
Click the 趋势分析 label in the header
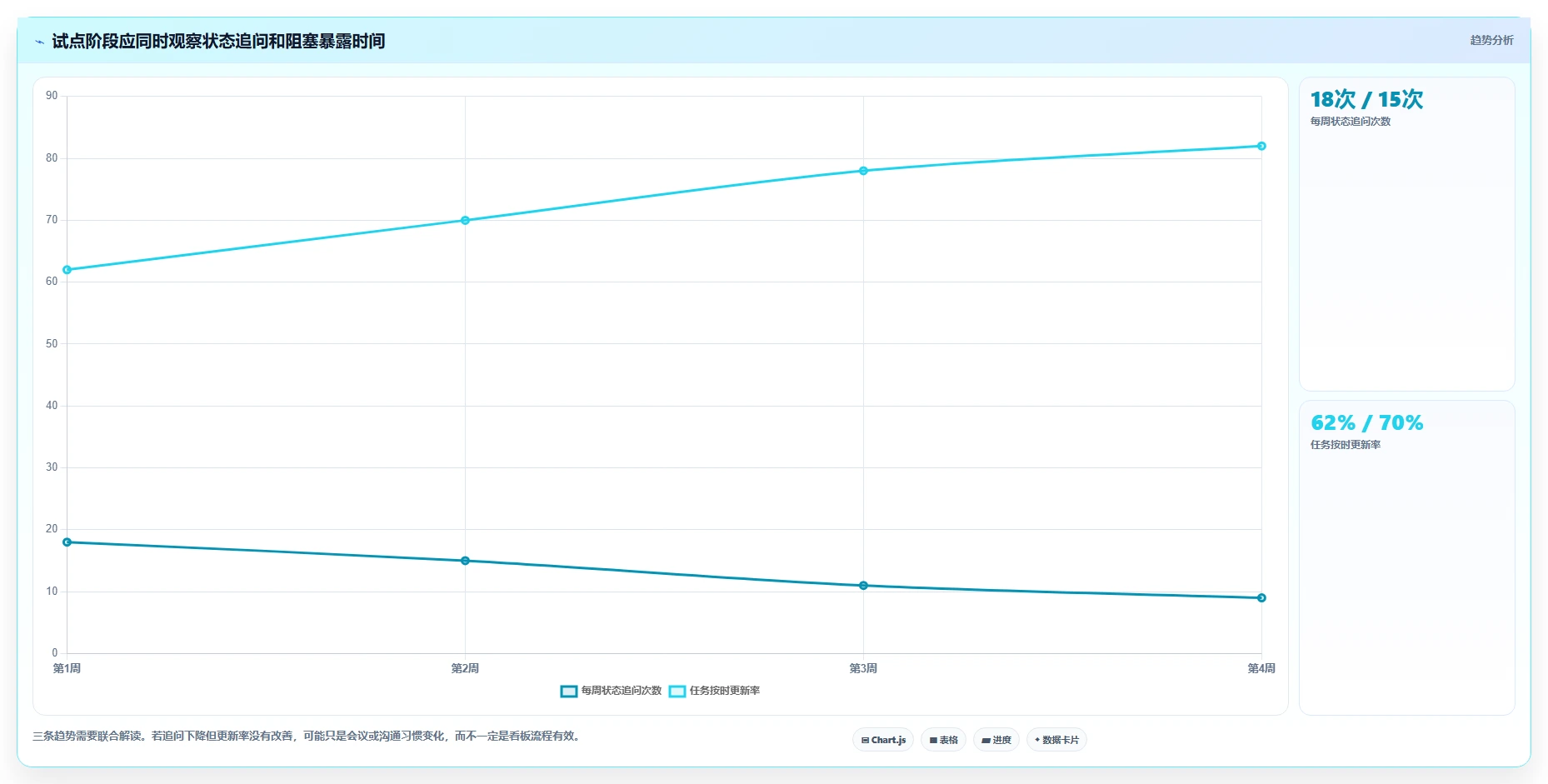(1491, 40)
